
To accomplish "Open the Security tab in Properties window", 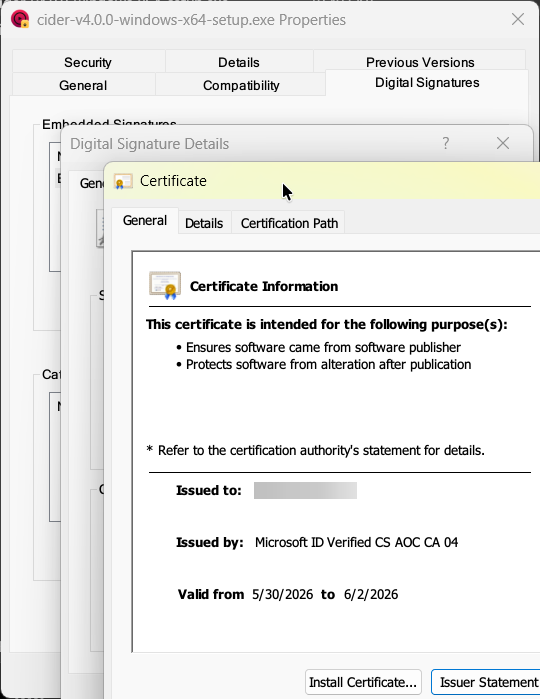I will click(x=88, y=62).
